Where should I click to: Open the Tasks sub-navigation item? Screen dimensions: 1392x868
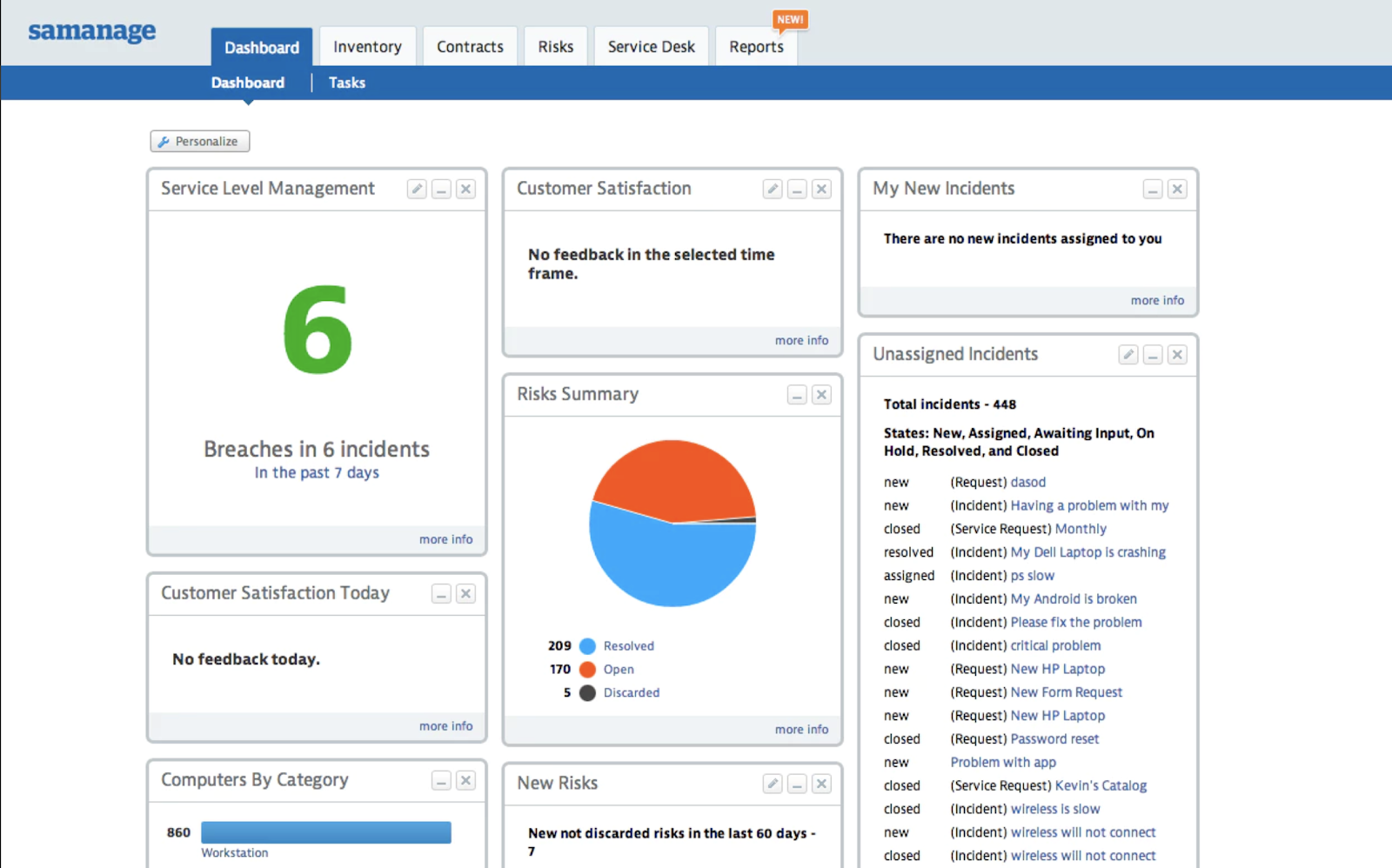coord(347,83)
